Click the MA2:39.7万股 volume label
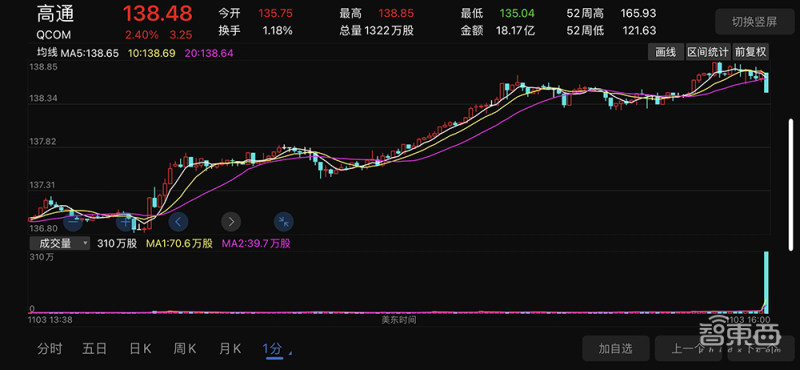The image size is (800, 370). click(256, 244)
